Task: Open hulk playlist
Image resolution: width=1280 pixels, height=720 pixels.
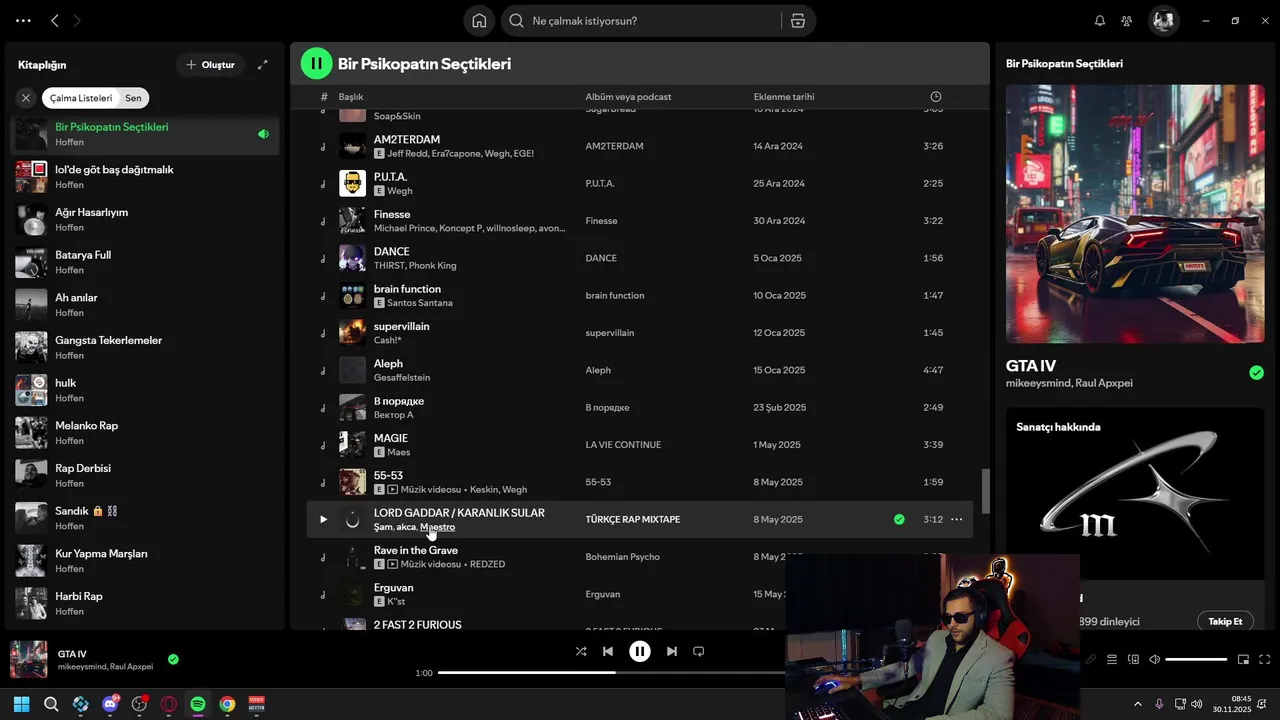Action: pyautogui.click(x=145, y=390)
